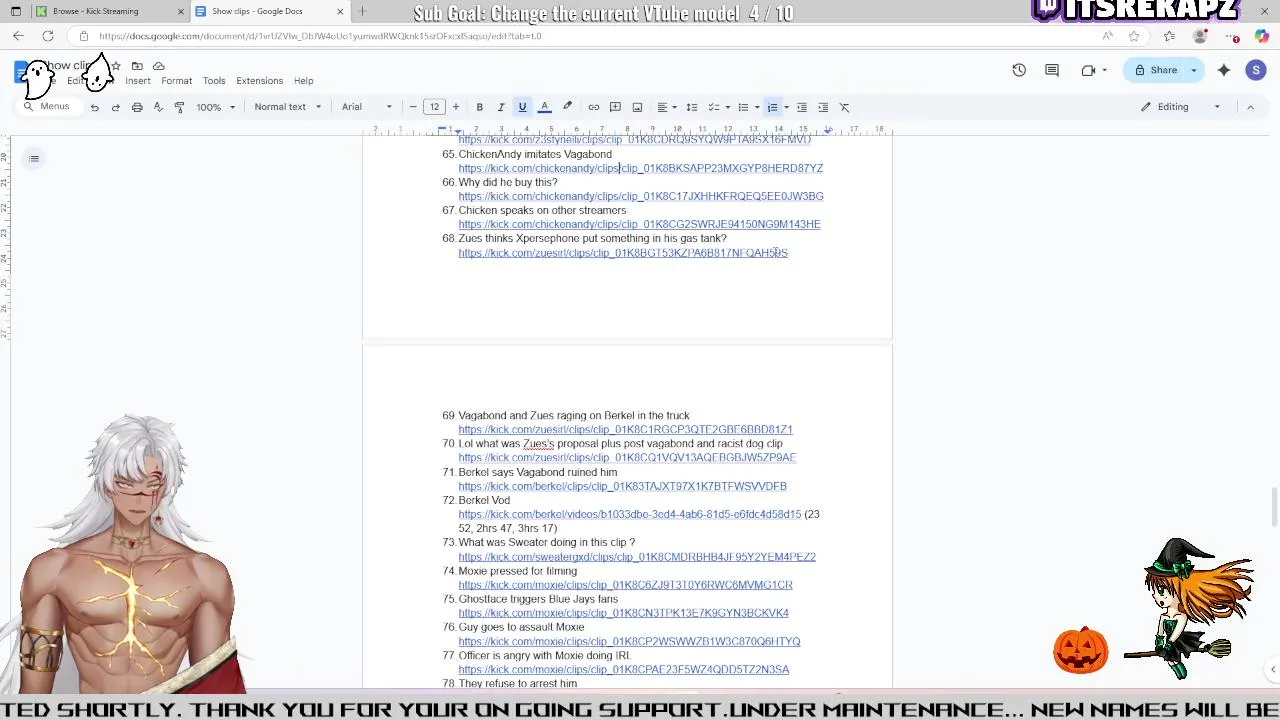This screenshot has height=720, width=1280.
Task: Open the ChickenAndy imitates Vagabond clip link
Action: pyautogui.click(x=640, y=168)
